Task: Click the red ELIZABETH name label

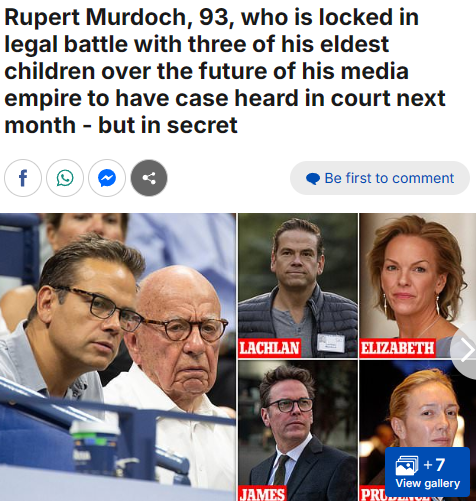Action: [x=397, y=348]
